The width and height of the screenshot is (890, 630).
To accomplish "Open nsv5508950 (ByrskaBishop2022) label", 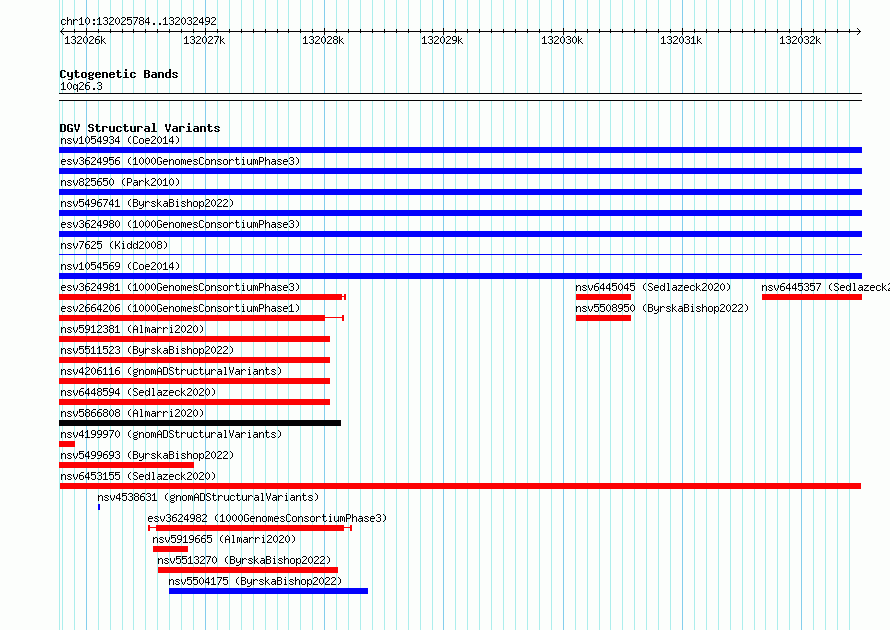I will click(662, 308).
